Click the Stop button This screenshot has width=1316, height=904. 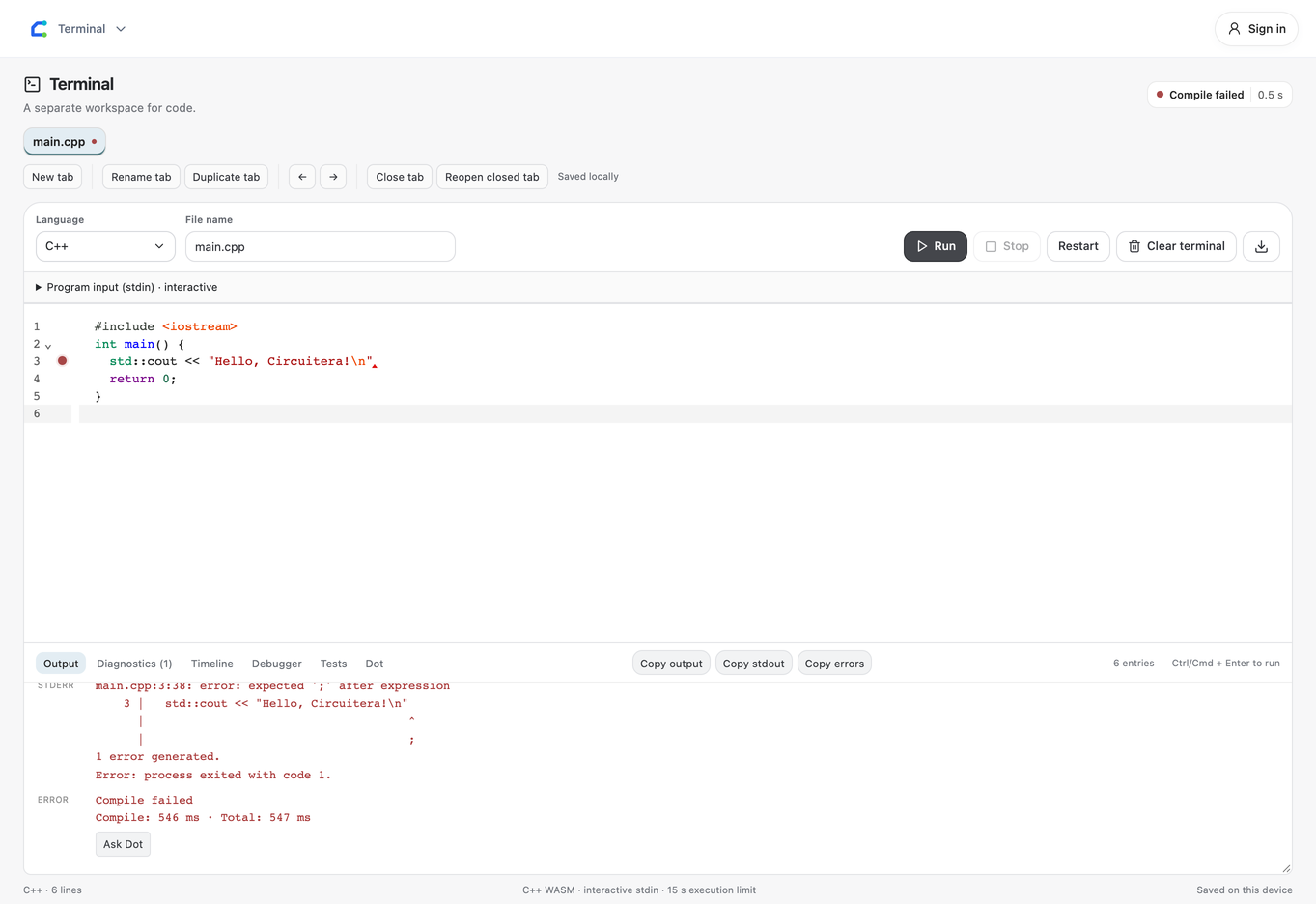[1007, 246]
